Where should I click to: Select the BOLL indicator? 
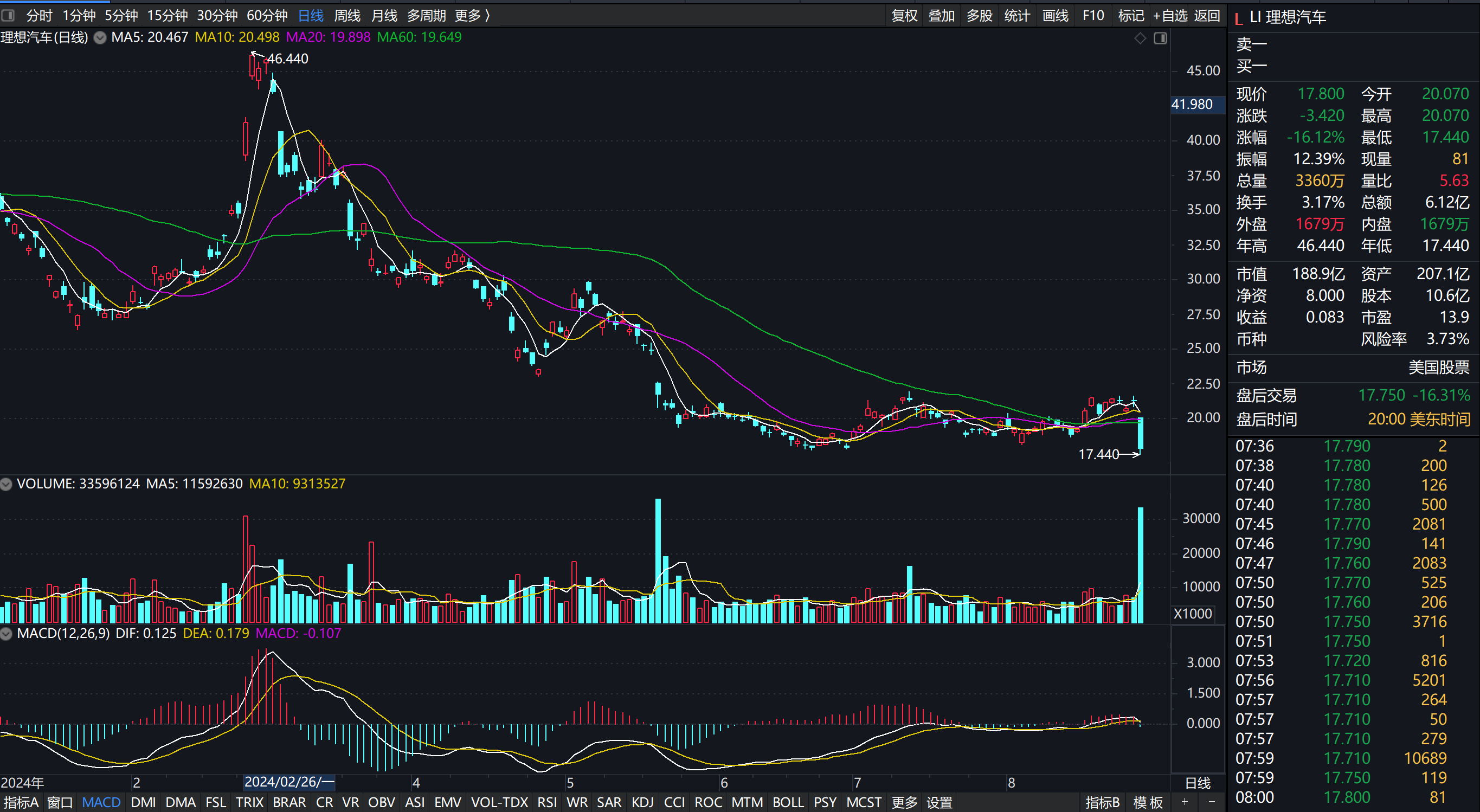pyautogui.click(x=788, y=802)
